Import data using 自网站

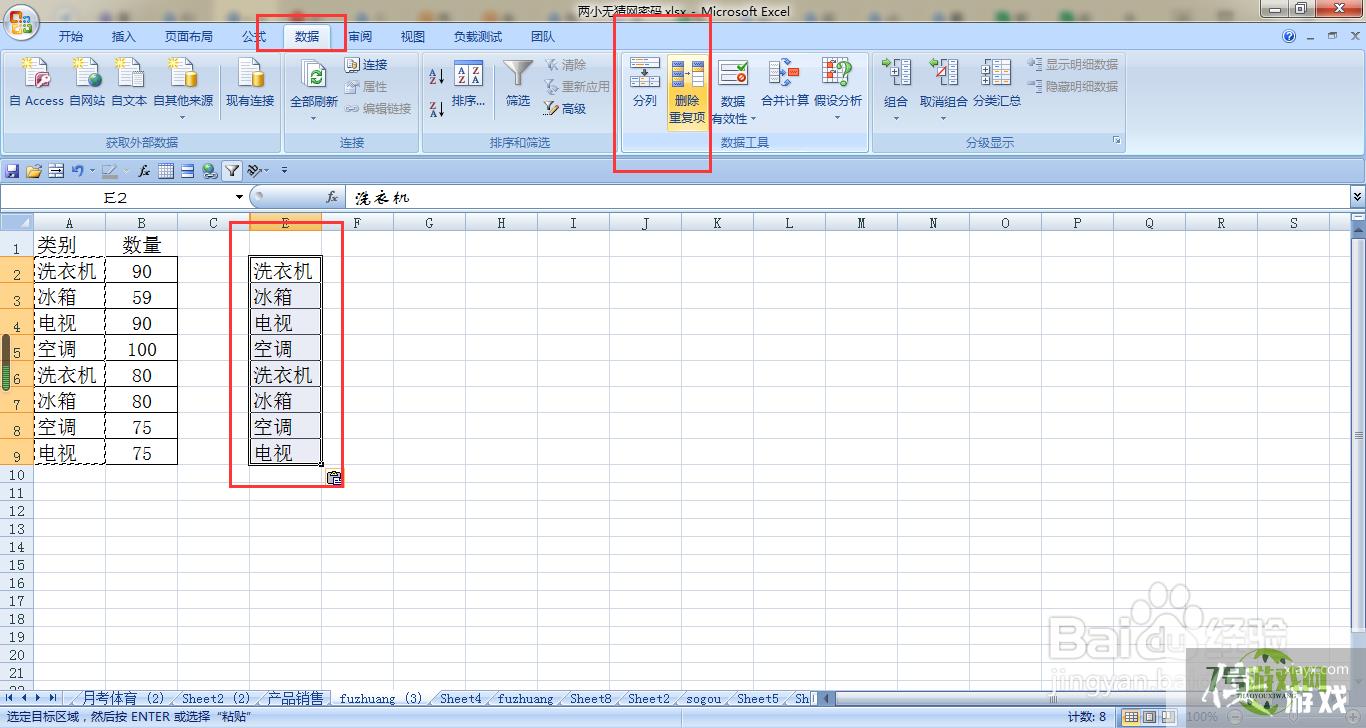87,82
